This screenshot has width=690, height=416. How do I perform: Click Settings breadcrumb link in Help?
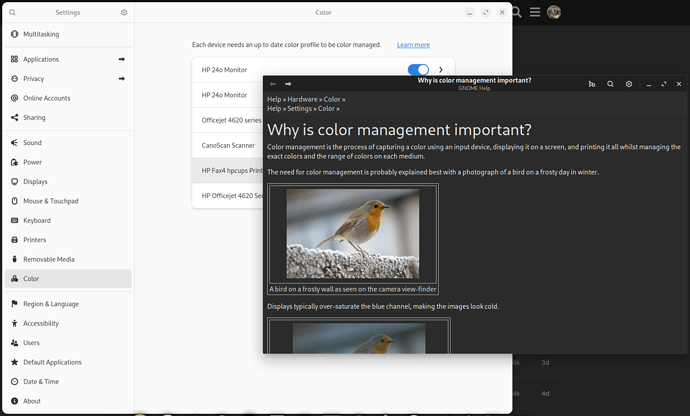coord(299,108)
